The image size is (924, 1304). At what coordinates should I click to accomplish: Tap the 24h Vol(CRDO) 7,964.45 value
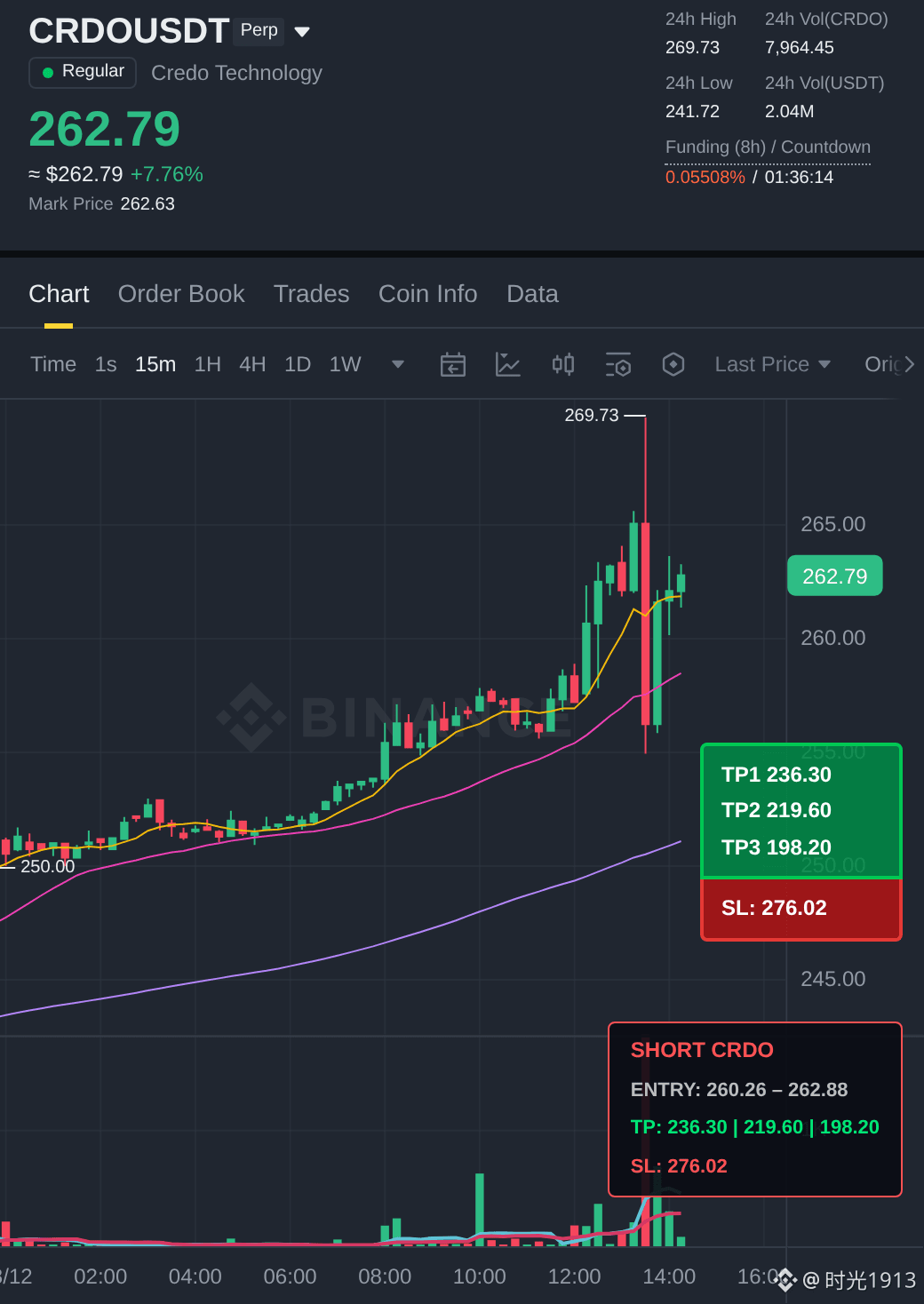pyautogui.click(x=800, y=47)
